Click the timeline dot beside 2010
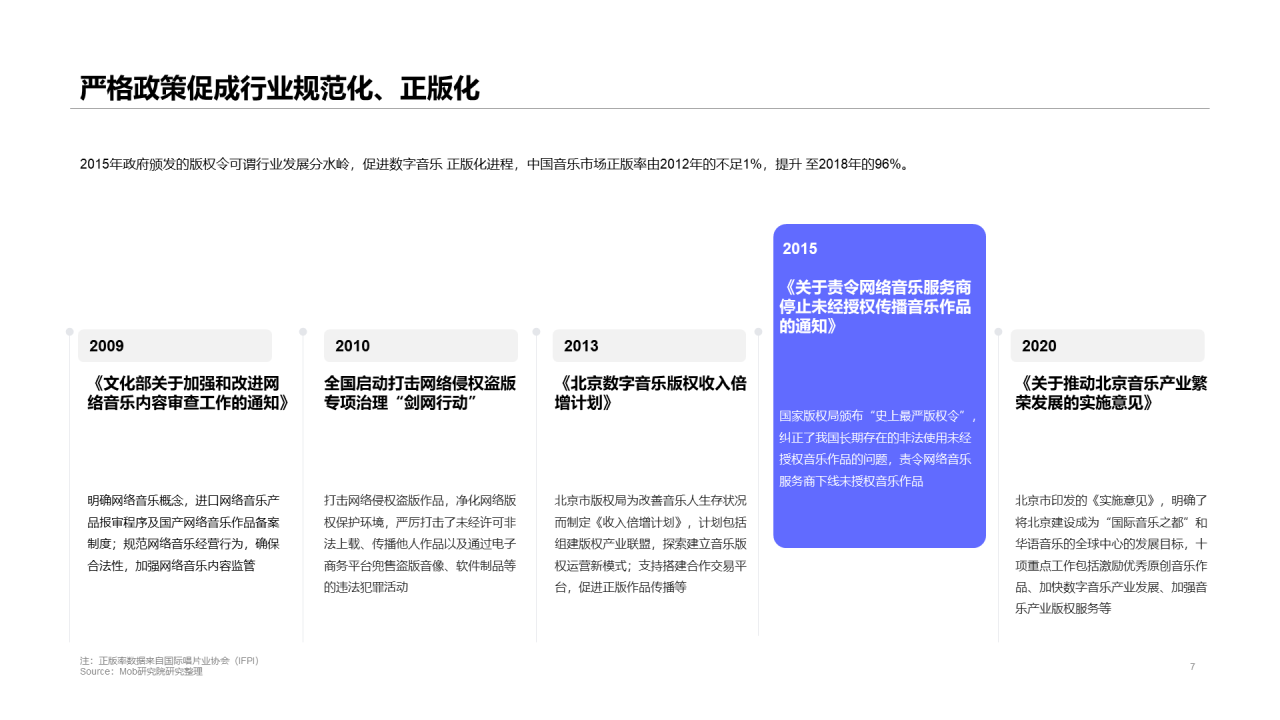This screenshot has width=1280, height=720. (303, 331)
